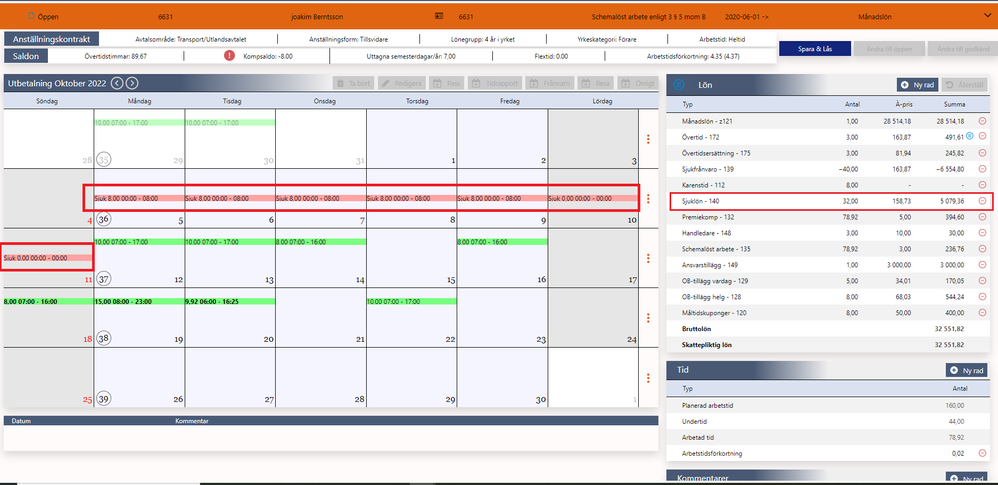Remove the Måltidskuponger - 120 row
998x485 pixels.
click(x=982, y=313)
